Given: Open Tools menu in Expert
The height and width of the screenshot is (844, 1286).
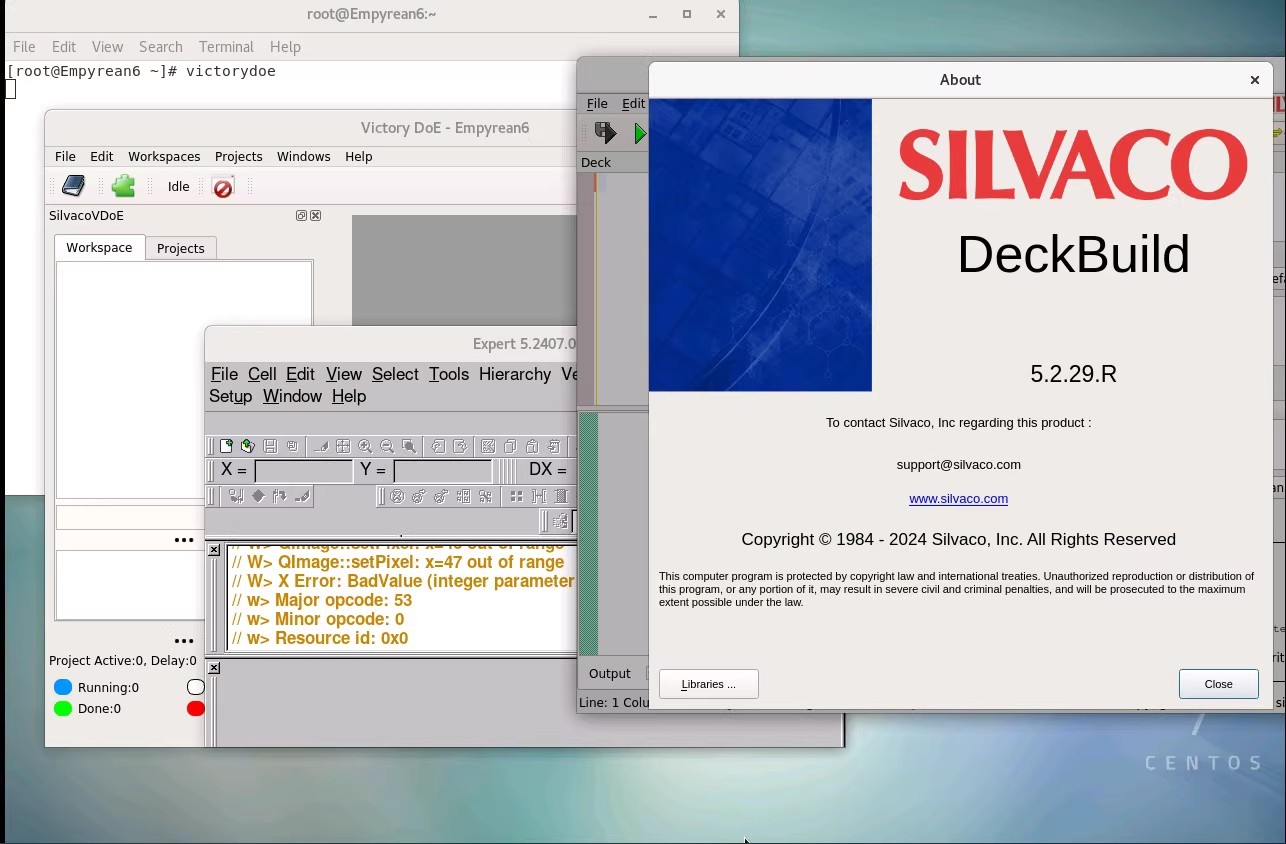Looking at the screenshot, I should tap(448, 374).
